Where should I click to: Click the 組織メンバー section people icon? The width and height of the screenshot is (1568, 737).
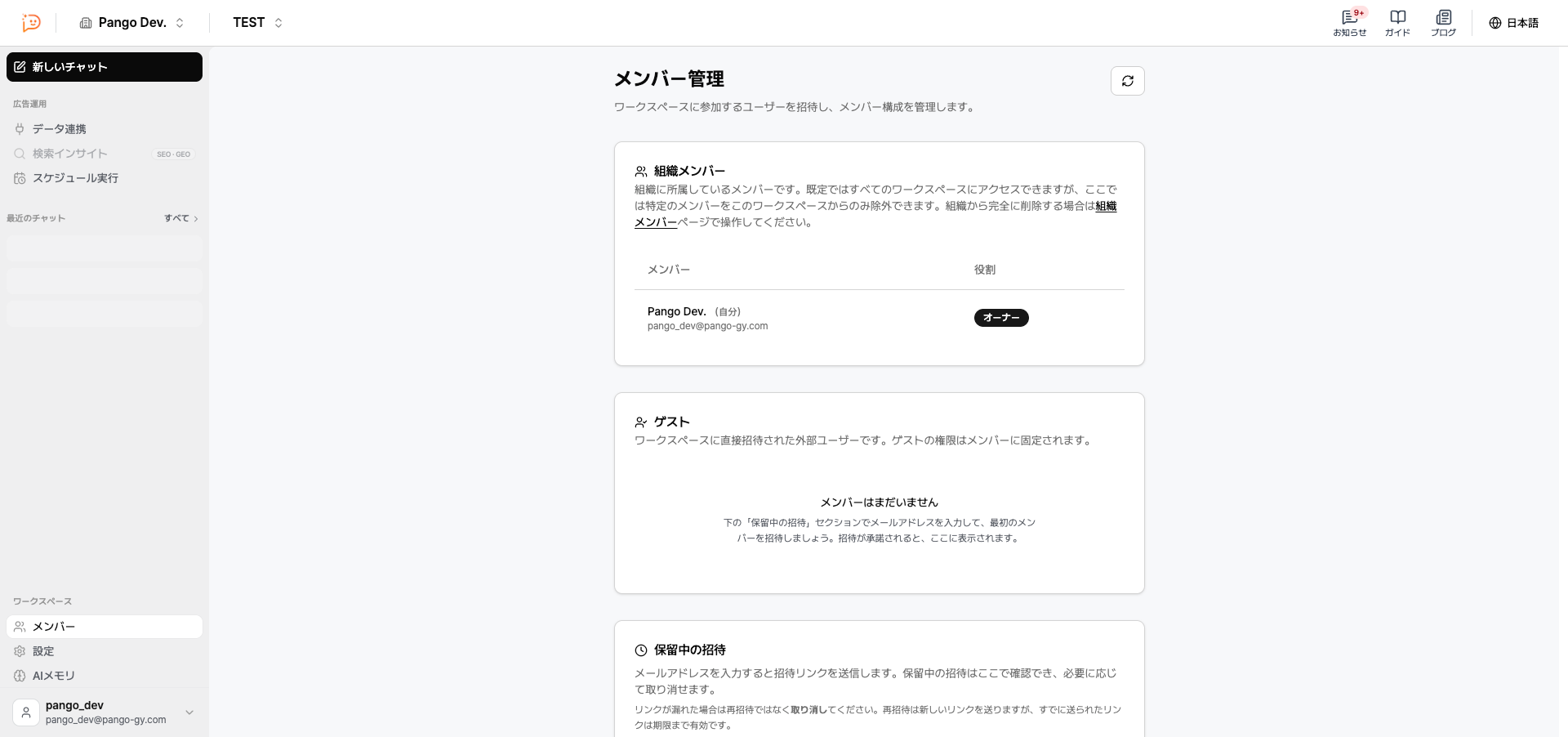tap(641, 172)
